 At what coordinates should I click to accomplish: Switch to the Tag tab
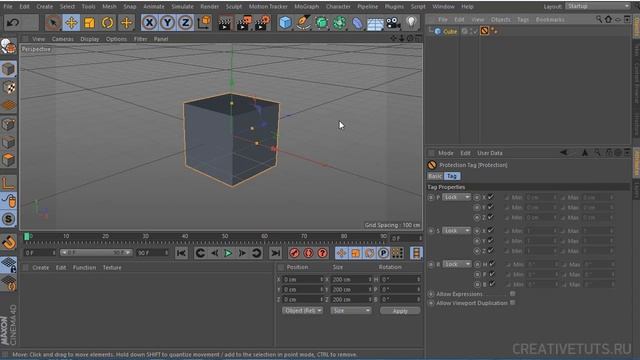pos(452,176)
